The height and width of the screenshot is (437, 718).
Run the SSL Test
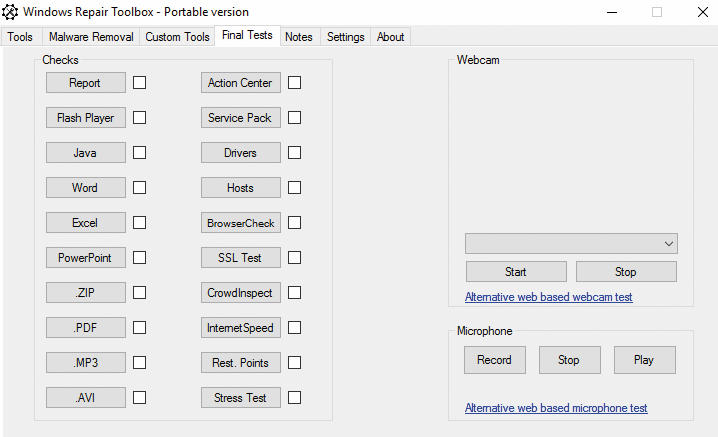(241, 257)
